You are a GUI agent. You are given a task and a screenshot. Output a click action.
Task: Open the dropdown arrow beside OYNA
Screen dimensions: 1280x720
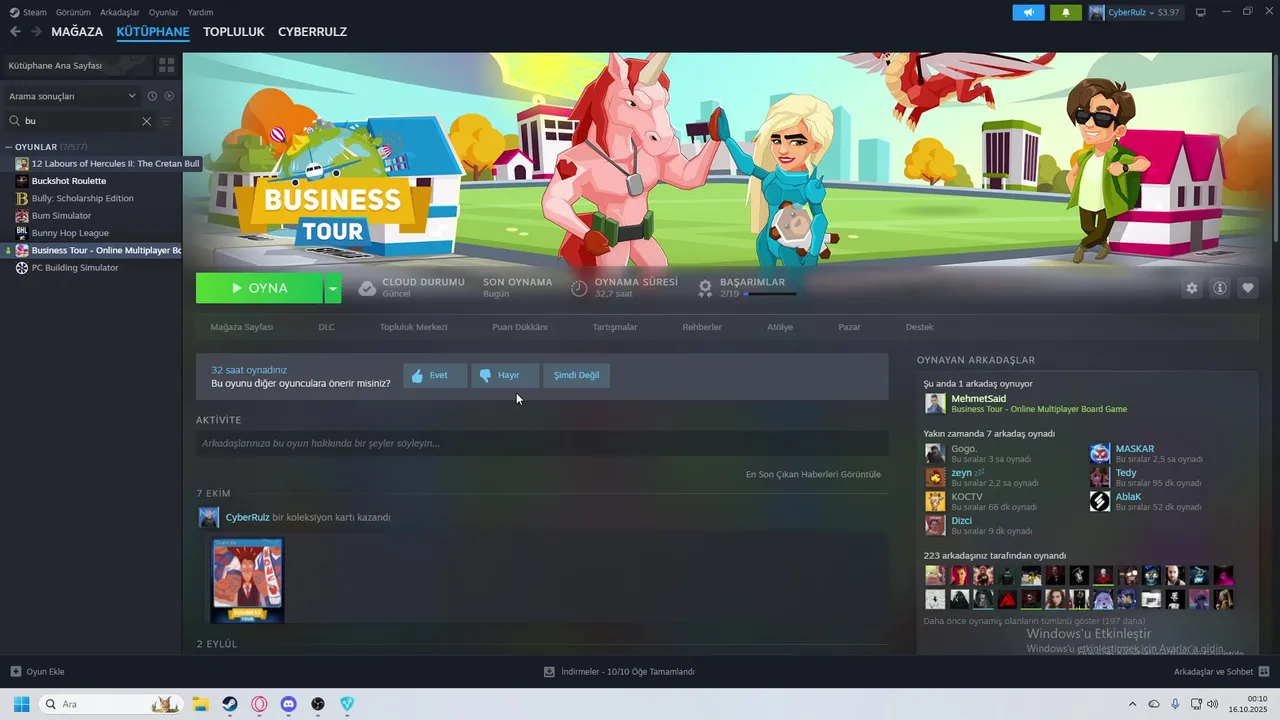(x=333, y=288)
